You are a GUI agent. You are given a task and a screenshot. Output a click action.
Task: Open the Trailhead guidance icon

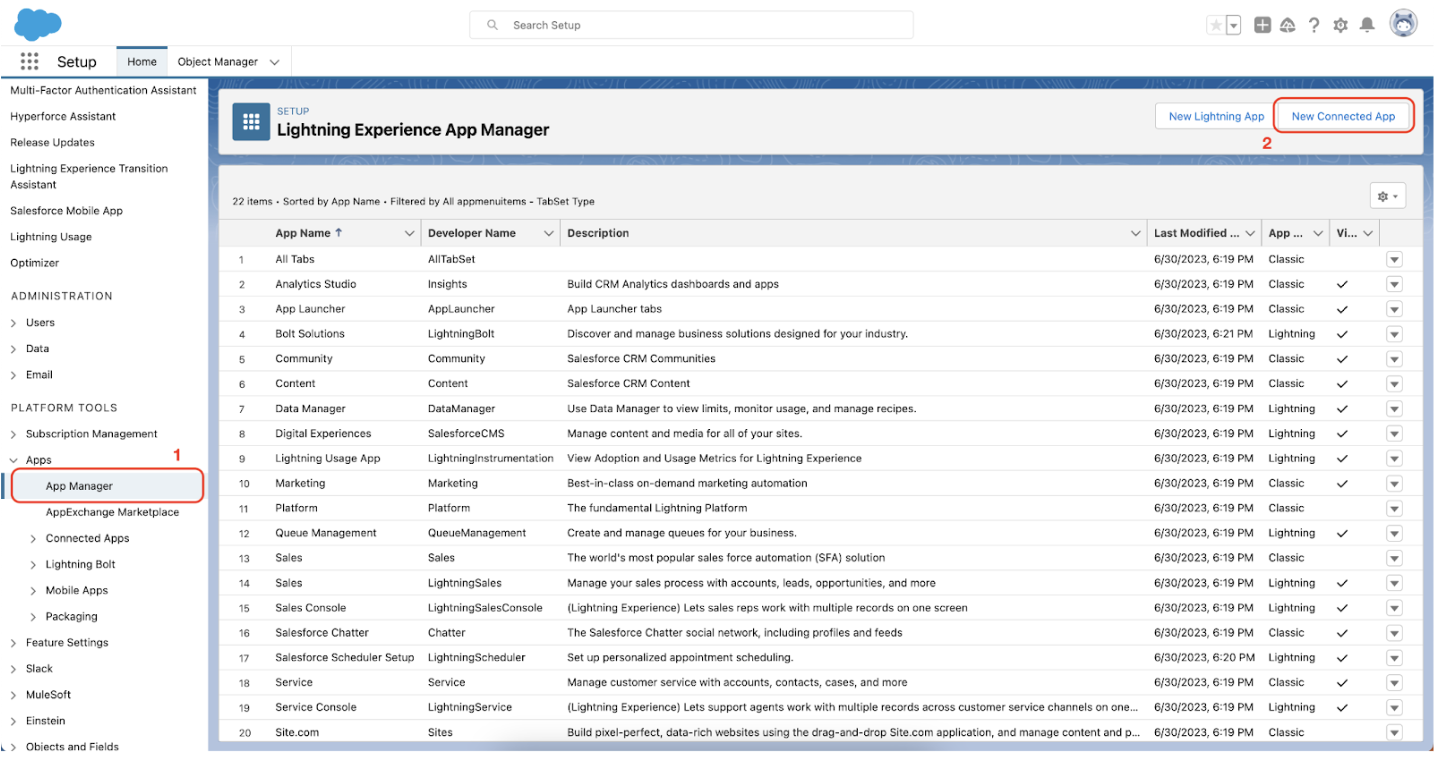(1288, 25)
